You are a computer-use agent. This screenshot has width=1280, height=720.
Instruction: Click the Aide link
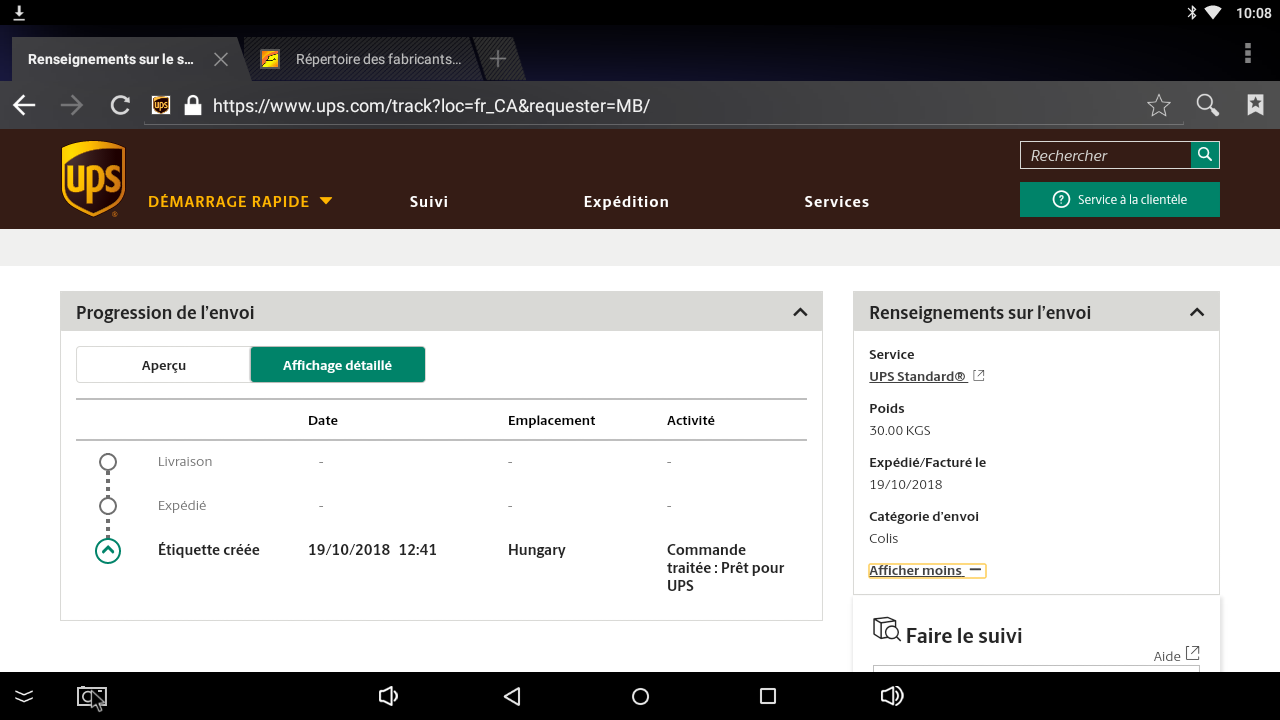tap(1167, 656)
